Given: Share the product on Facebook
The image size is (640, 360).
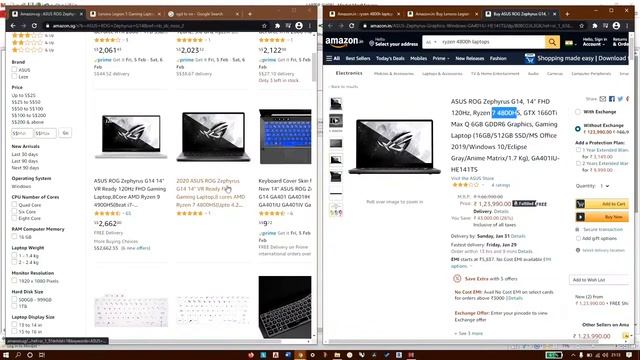Looking at the screenshot, I should pos(611,99).
